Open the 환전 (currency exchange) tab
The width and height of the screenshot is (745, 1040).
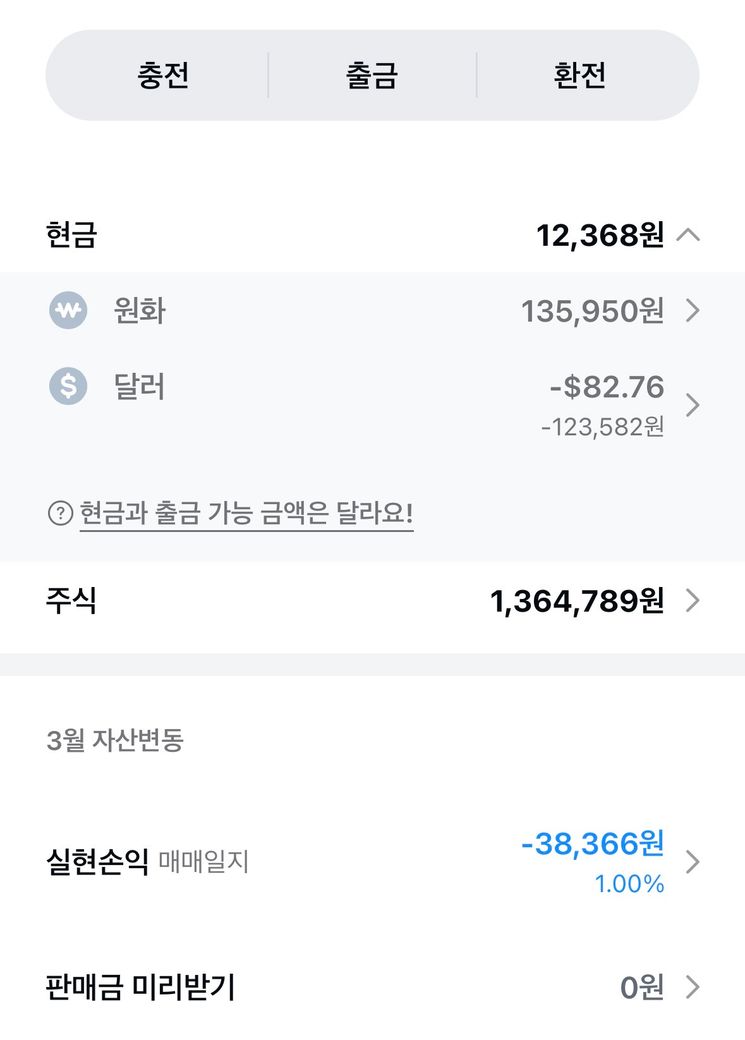[x=580, y=76]
